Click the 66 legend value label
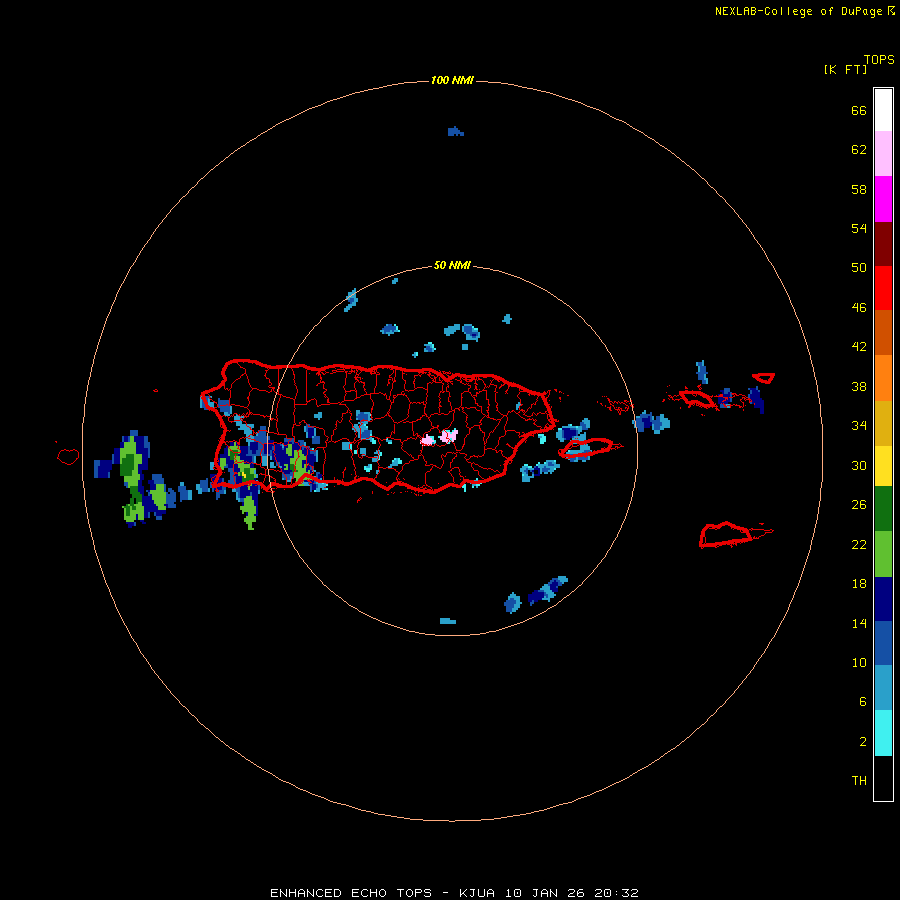 859,110
